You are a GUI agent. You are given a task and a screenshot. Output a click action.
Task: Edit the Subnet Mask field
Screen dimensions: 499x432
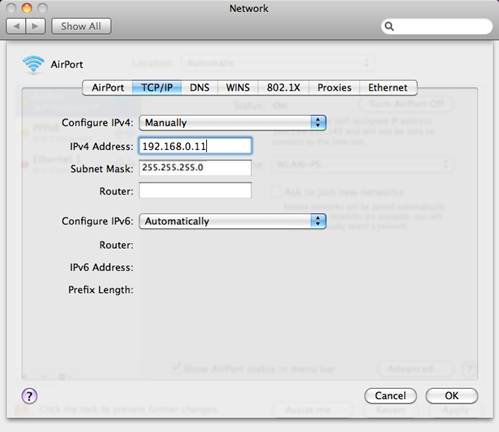[195, 168]
